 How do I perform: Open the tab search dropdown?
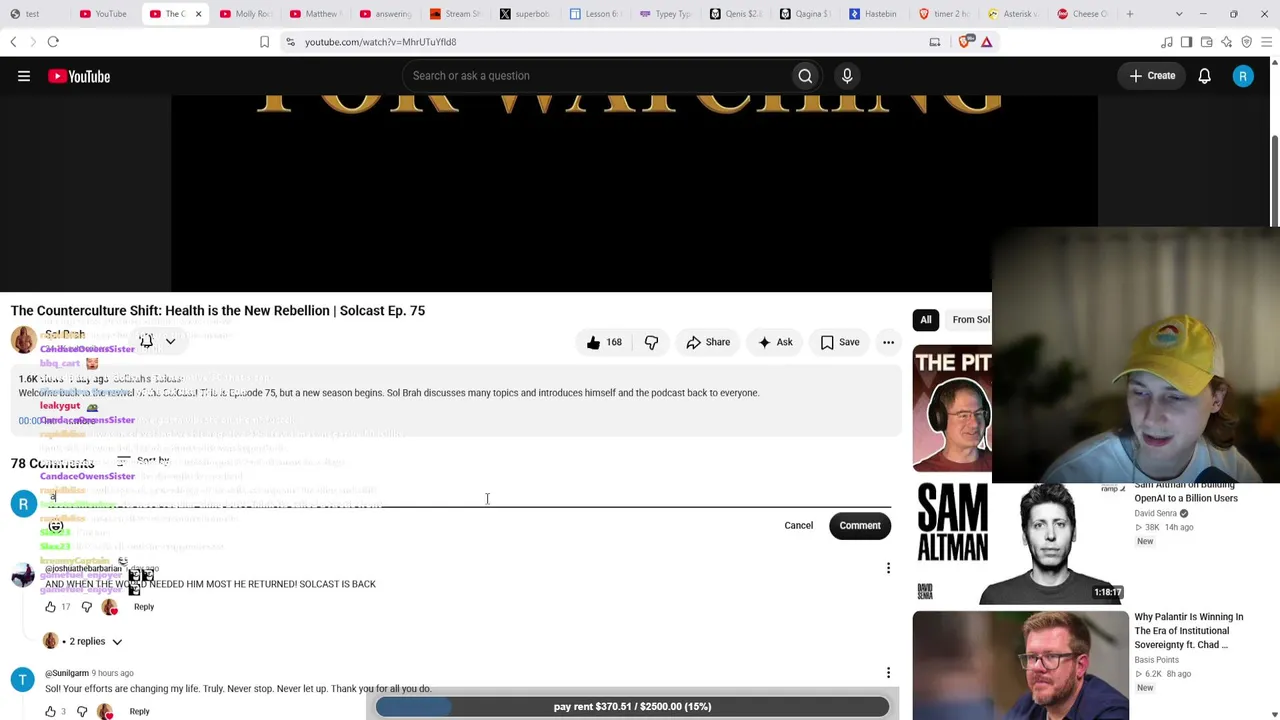[x=1179, y=14]
